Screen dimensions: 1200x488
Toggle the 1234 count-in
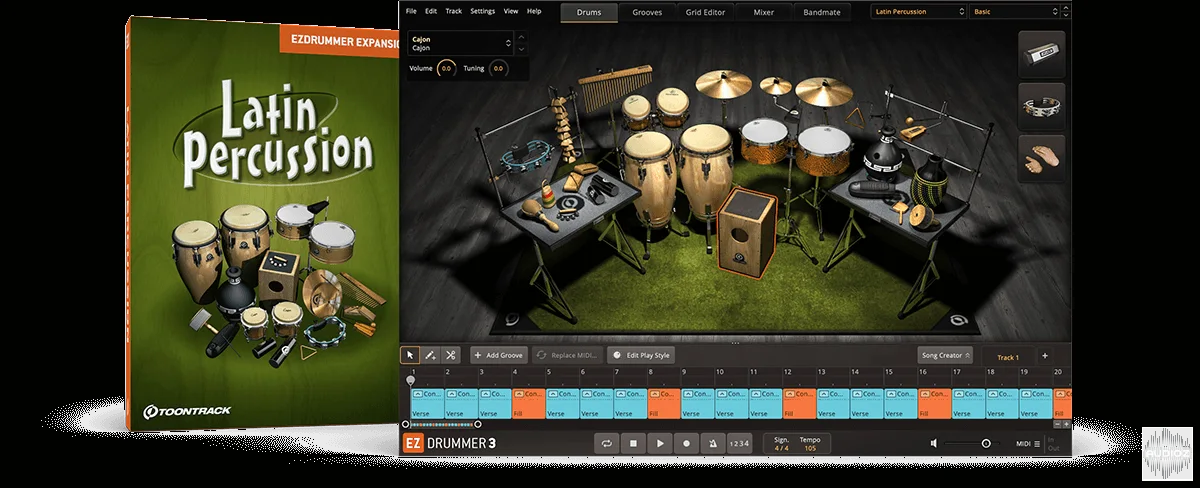(x=738, y=443)
